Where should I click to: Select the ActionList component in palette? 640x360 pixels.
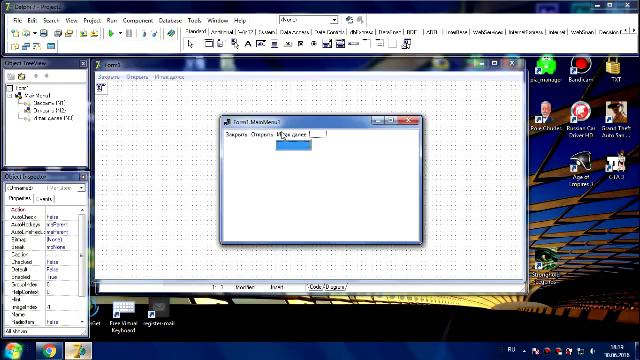click(406, 44)
